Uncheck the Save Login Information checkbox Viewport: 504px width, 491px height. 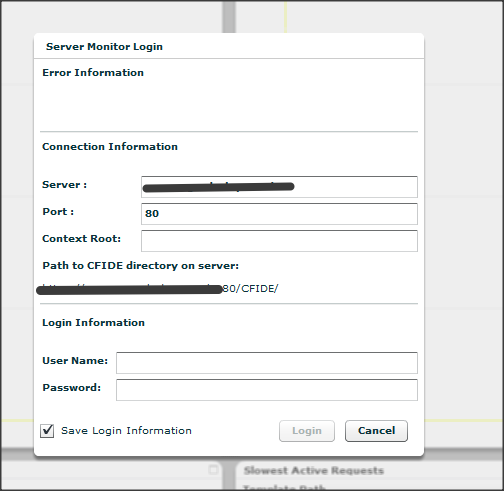47,431
